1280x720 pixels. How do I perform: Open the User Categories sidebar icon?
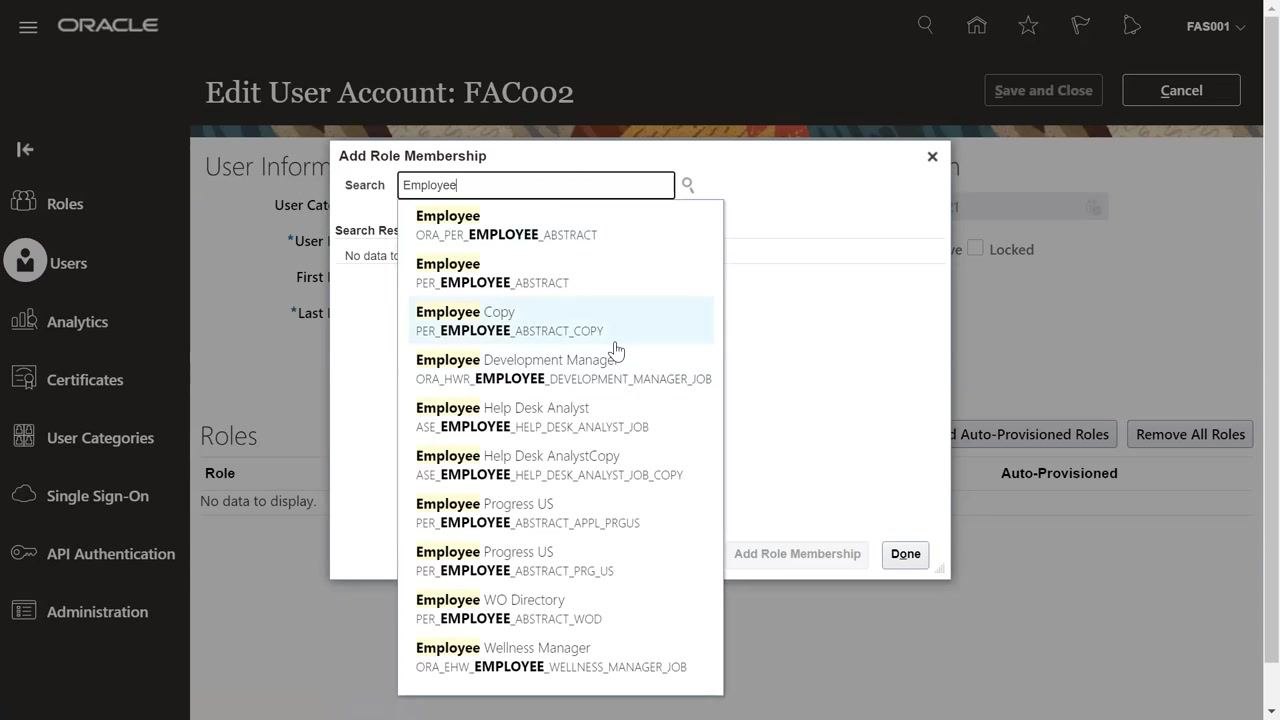24,436
